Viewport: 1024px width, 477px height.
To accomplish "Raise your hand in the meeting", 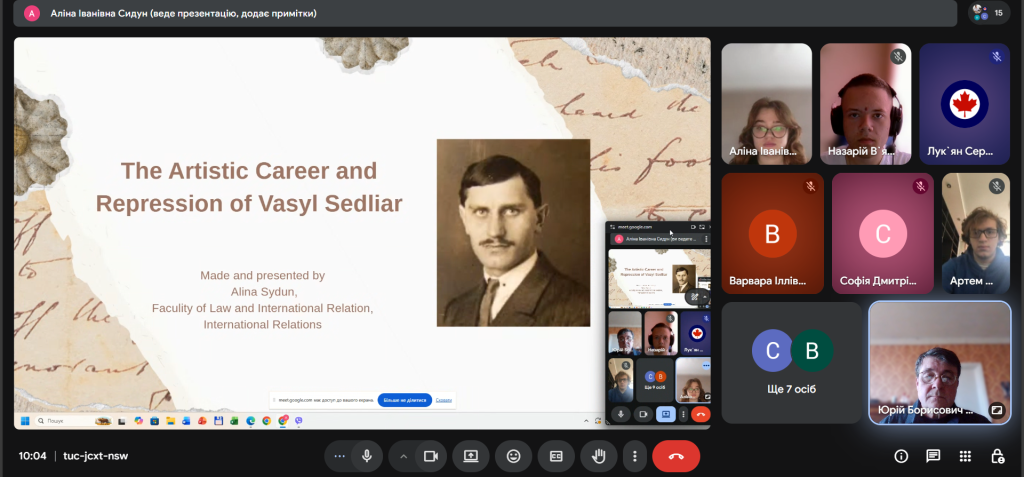I will (x=599, y=456).
